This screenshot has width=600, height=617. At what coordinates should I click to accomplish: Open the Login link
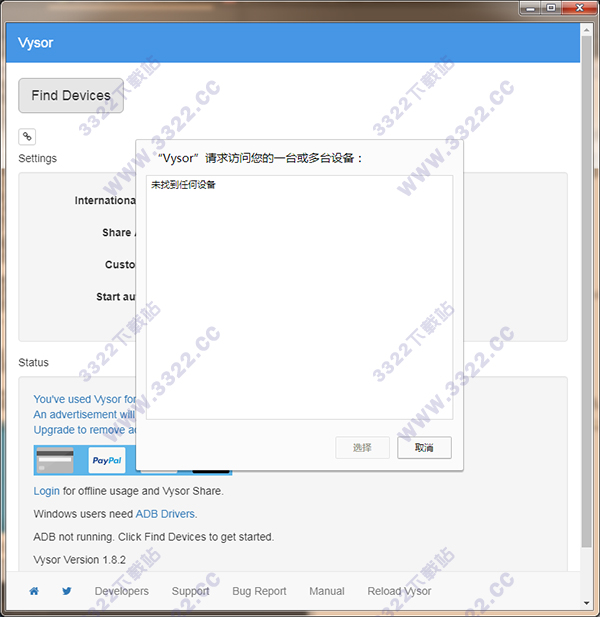(x=46, y=491)
